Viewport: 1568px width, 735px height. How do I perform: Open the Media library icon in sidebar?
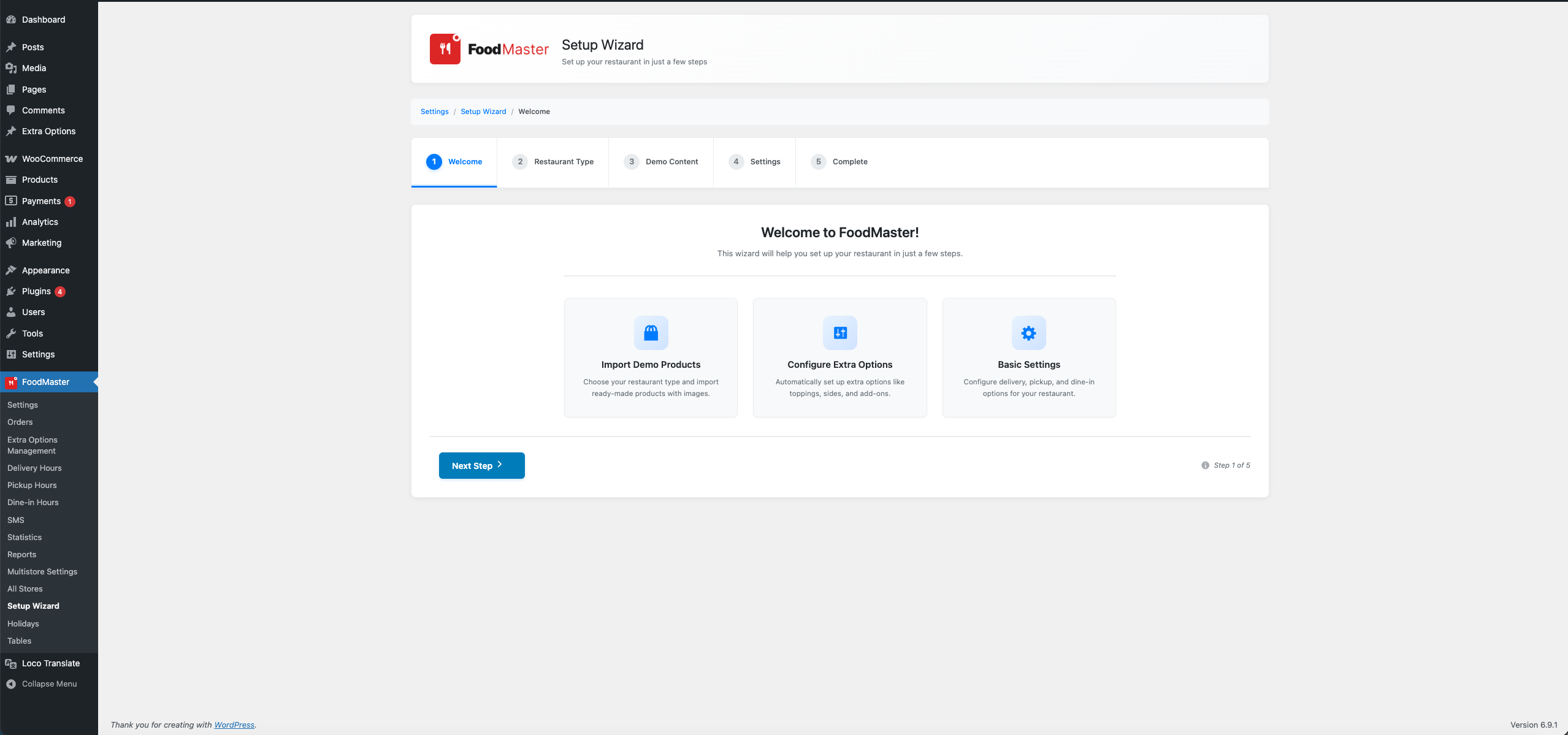click(12, 68)
